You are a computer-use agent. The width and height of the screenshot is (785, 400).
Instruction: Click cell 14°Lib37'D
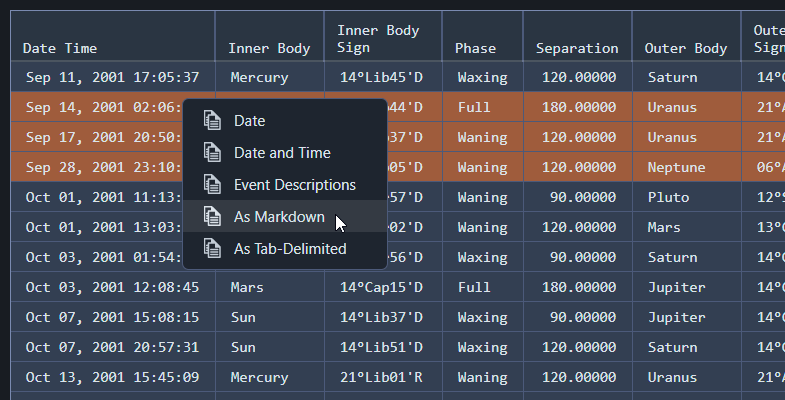point(381,317)
